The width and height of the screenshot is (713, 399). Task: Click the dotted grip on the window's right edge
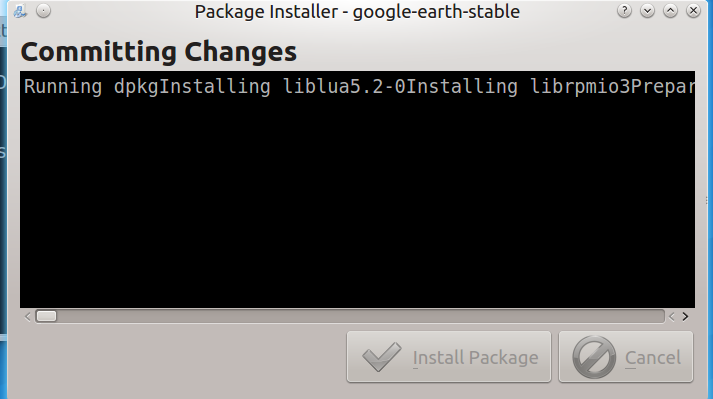706,200
